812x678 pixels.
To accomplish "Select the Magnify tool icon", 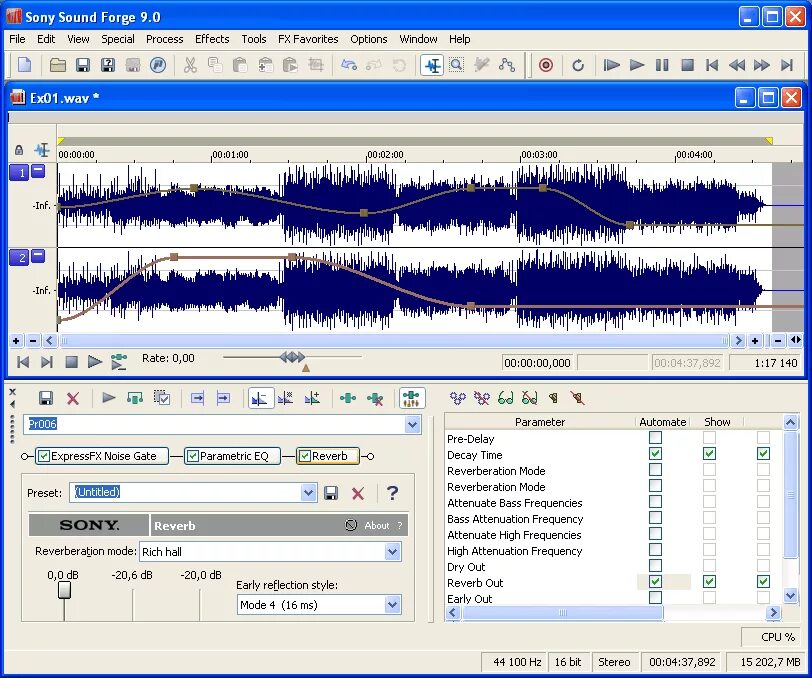I will (456, 65).
